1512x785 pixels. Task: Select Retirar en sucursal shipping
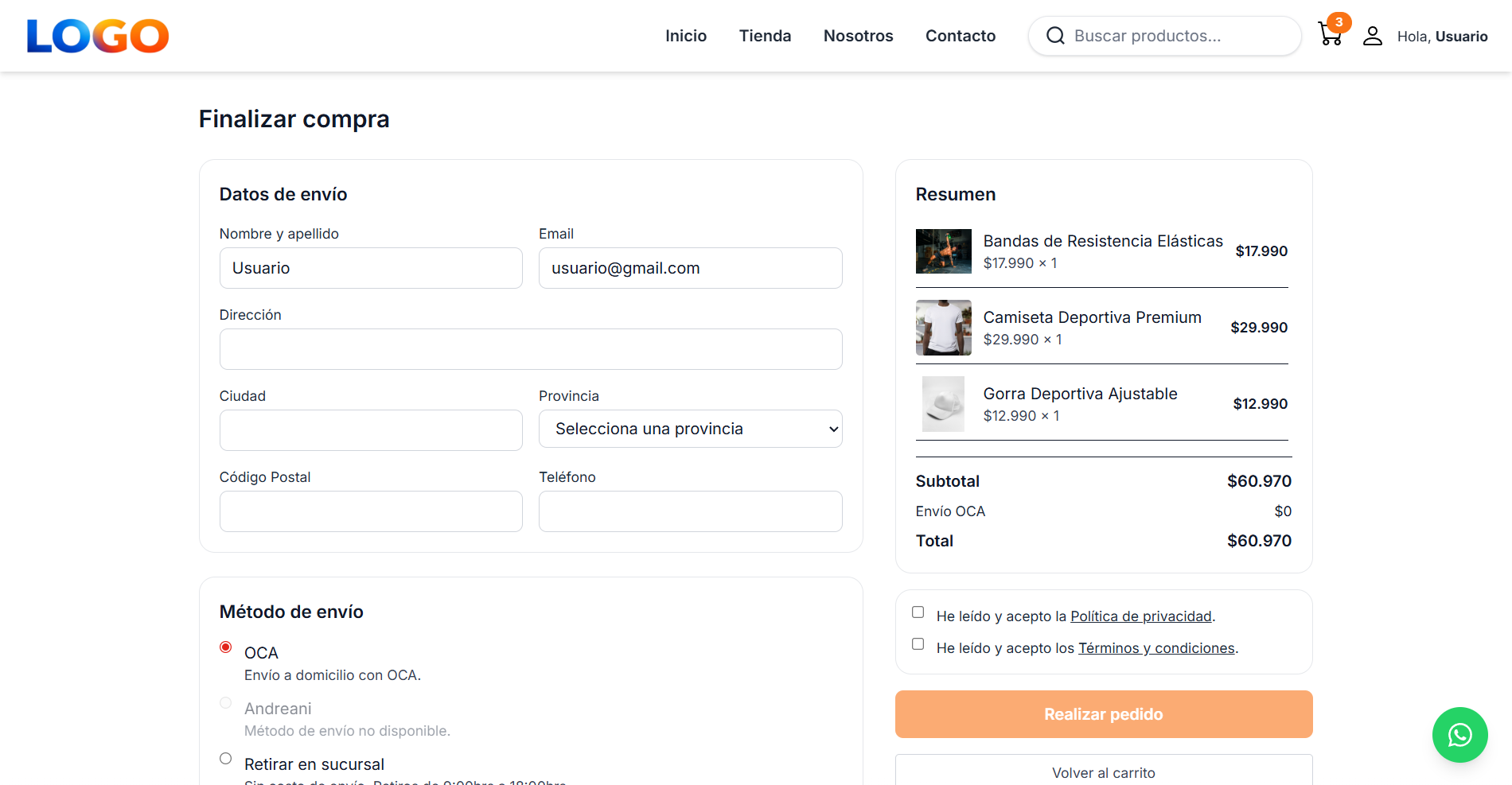[x=225, y=759]
